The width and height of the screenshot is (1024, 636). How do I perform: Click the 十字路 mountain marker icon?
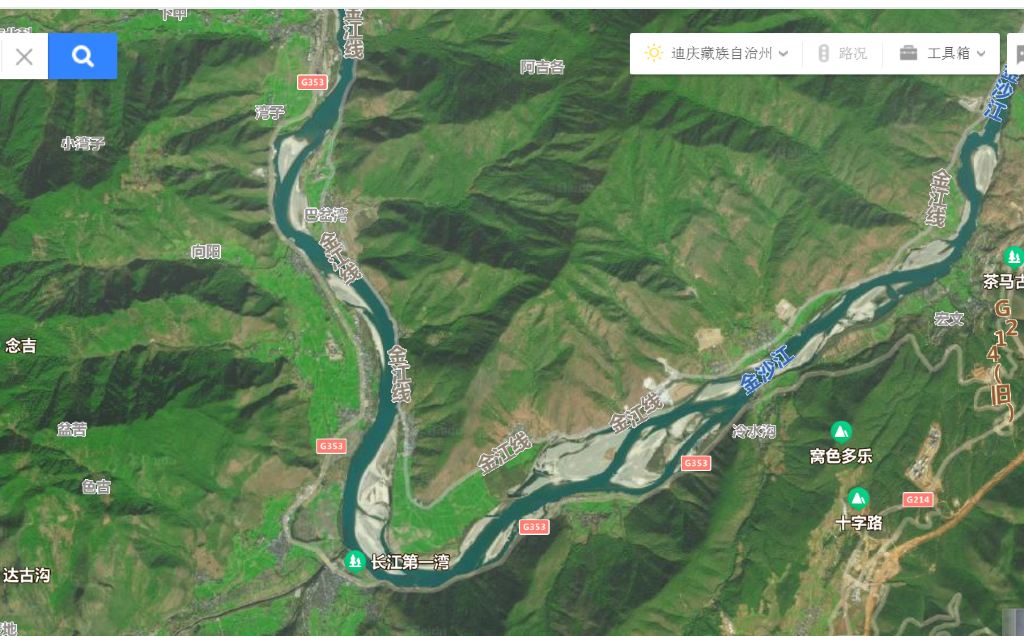858,499
